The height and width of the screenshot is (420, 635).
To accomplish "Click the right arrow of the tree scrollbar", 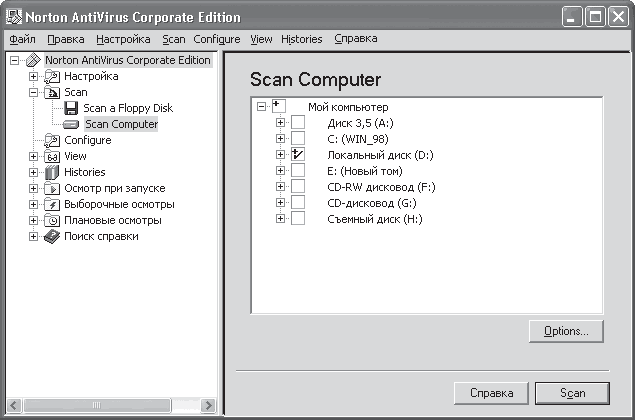I will pos(208,405).
